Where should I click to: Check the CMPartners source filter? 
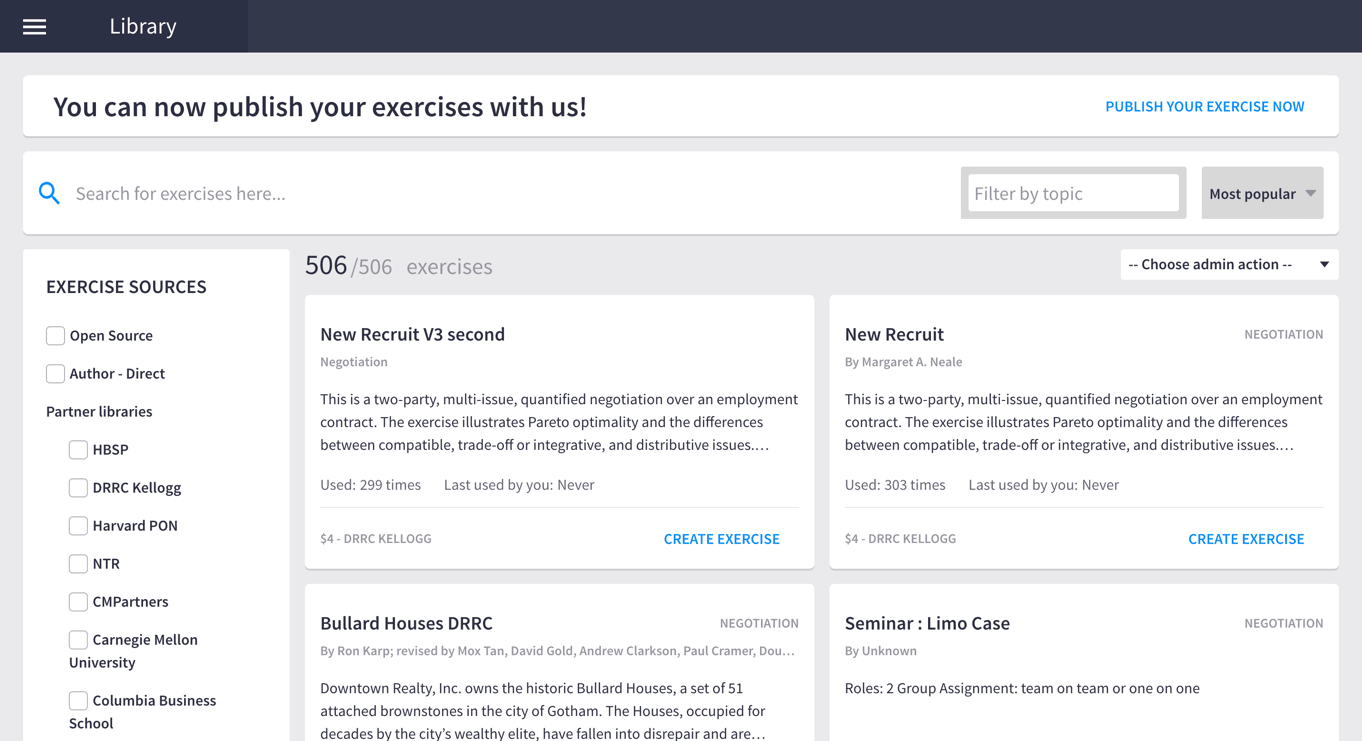coord(78,601)
